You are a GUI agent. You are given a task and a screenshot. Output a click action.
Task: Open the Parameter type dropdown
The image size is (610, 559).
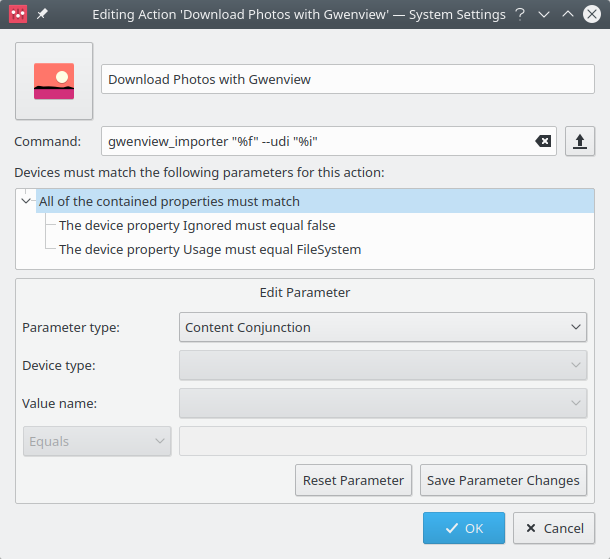click(x=383, y=327)
